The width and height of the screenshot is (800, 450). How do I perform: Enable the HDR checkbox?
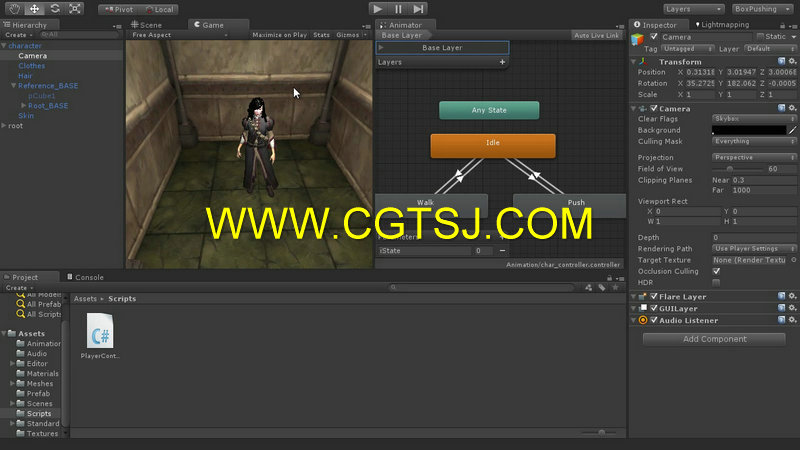(716, 283)
